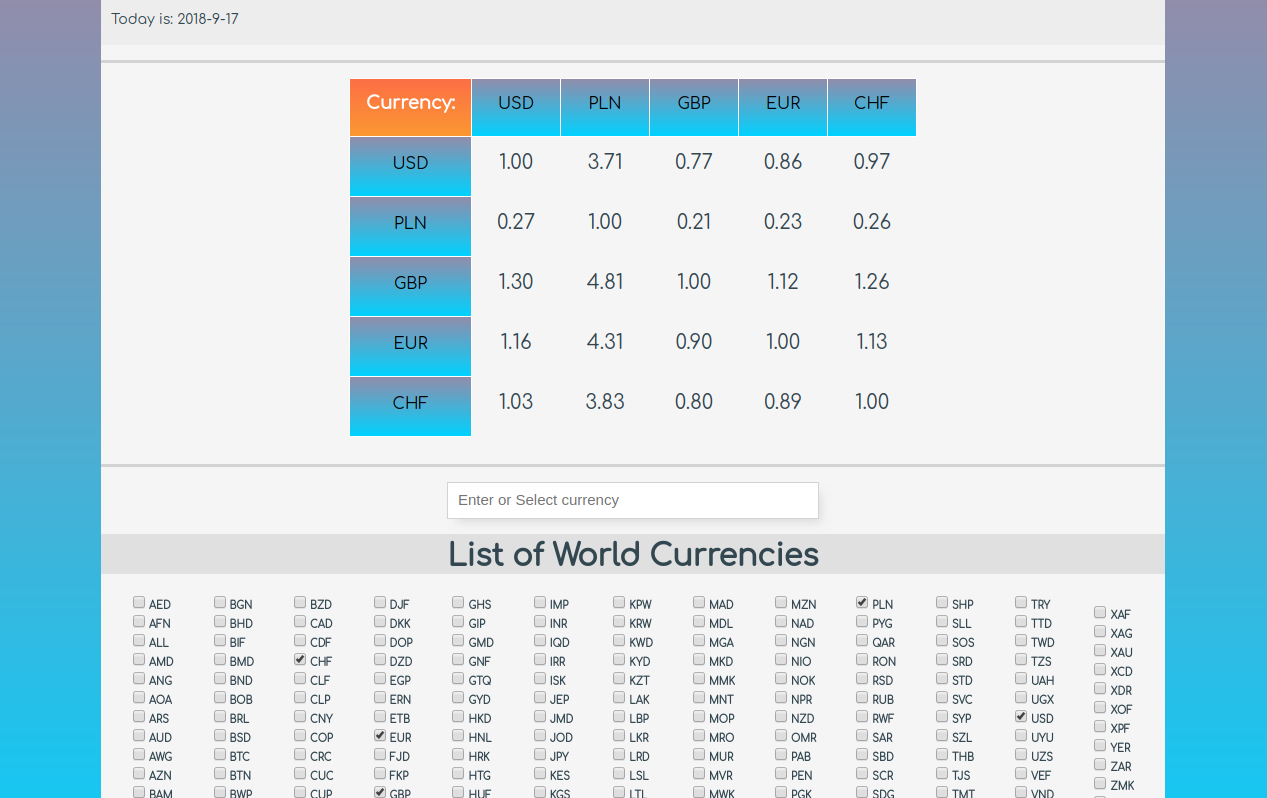Click the USD row header
Viewport: 1267px width, 798px height.
tap(410, 166)
